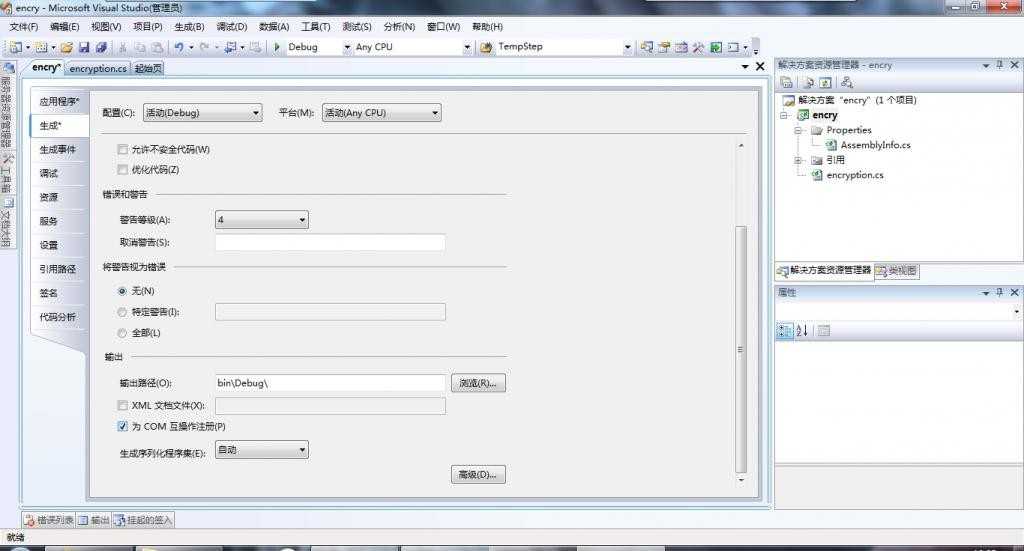Click the New Project toolbar icon
The height and width of the screenshot is (551, 1024).
16,47
